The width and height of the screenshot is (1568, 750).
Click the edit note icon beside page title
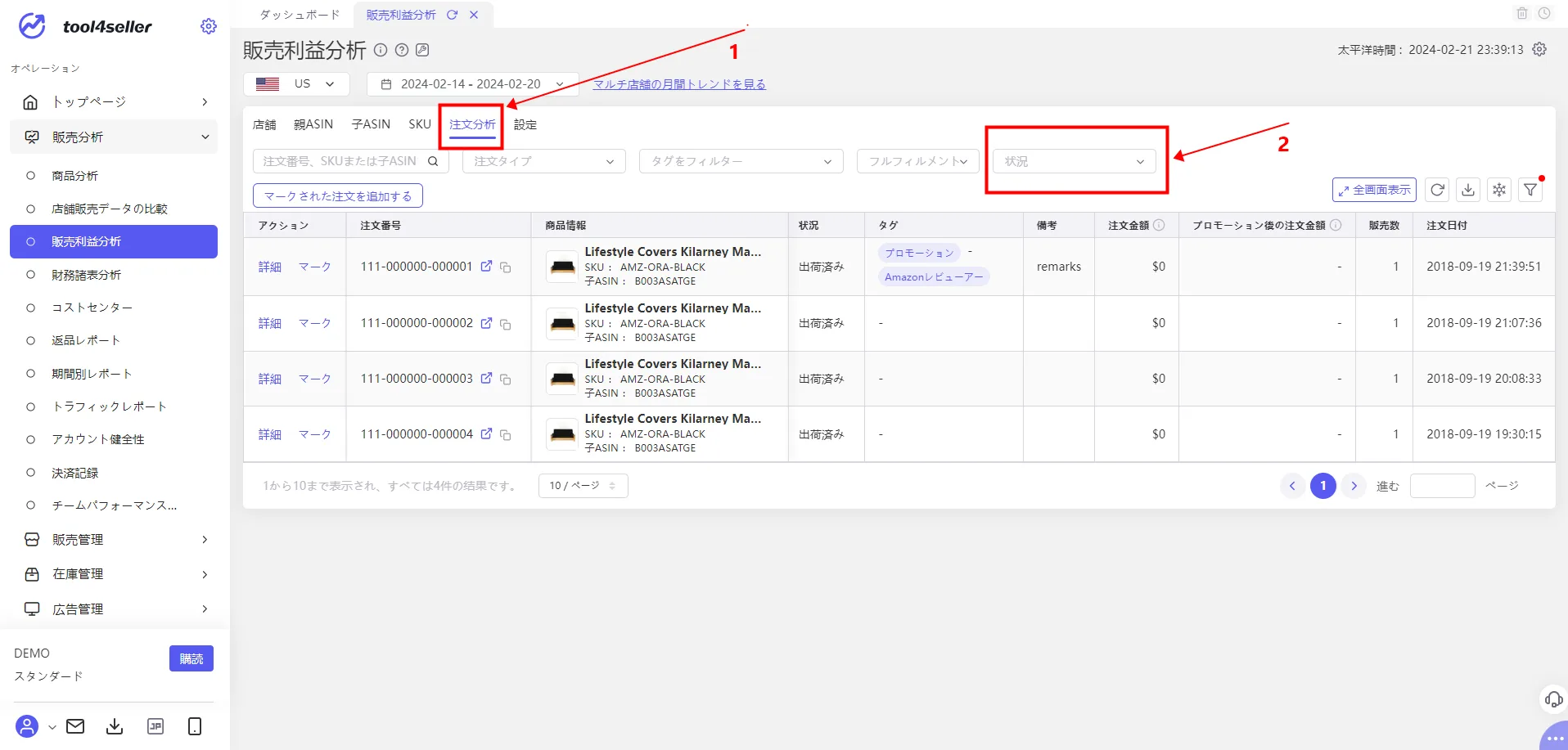click(x=422, y=50)
